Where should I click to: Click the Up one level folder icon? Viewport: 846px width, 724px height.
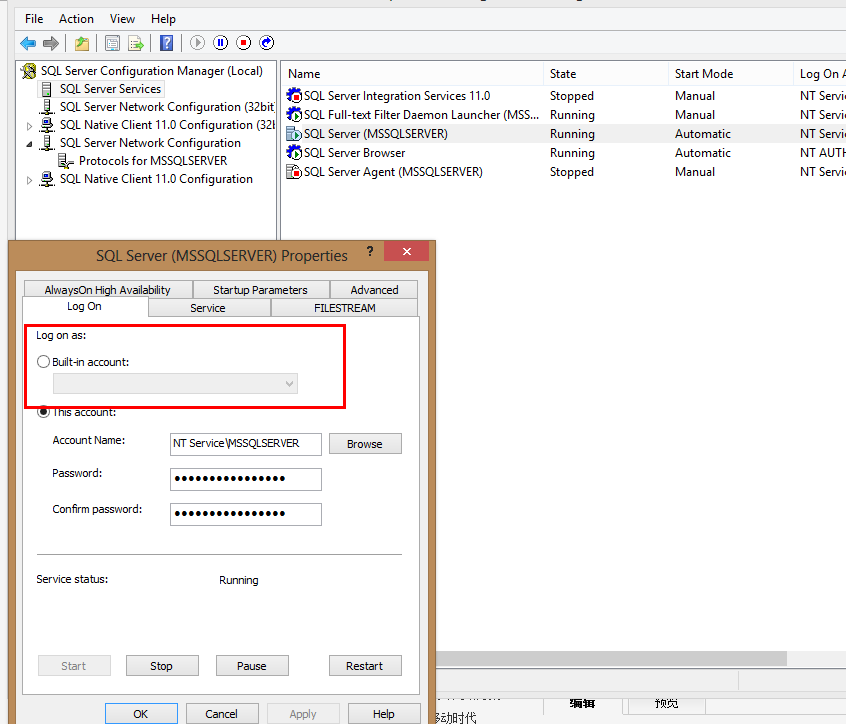(82, 43)
